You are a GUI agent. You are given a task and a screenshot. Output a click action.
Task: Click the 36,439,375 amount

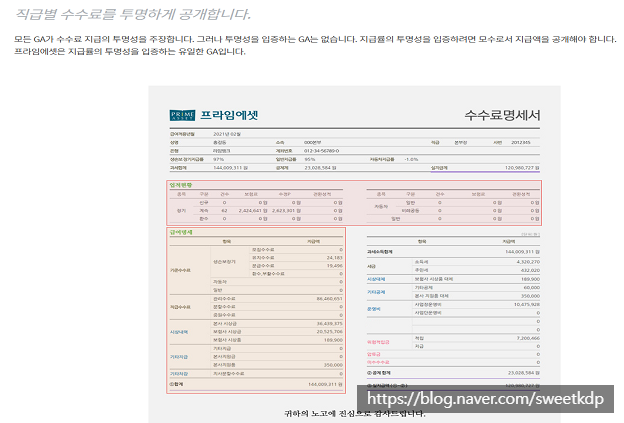point(330,324)
